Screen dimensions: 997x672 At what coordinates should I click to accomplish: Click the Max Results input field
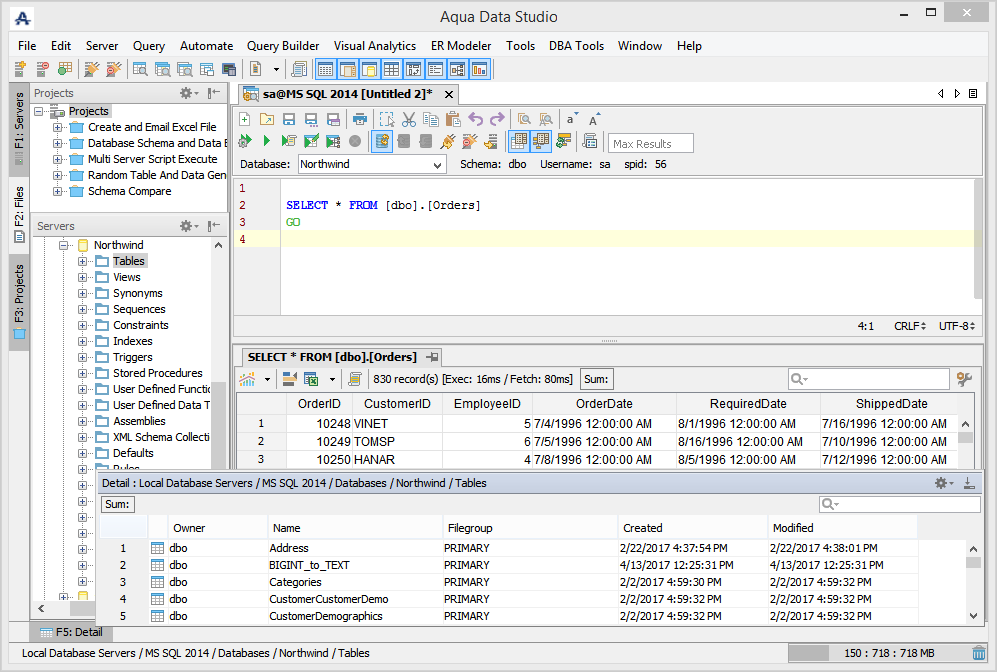pos(651,143)
